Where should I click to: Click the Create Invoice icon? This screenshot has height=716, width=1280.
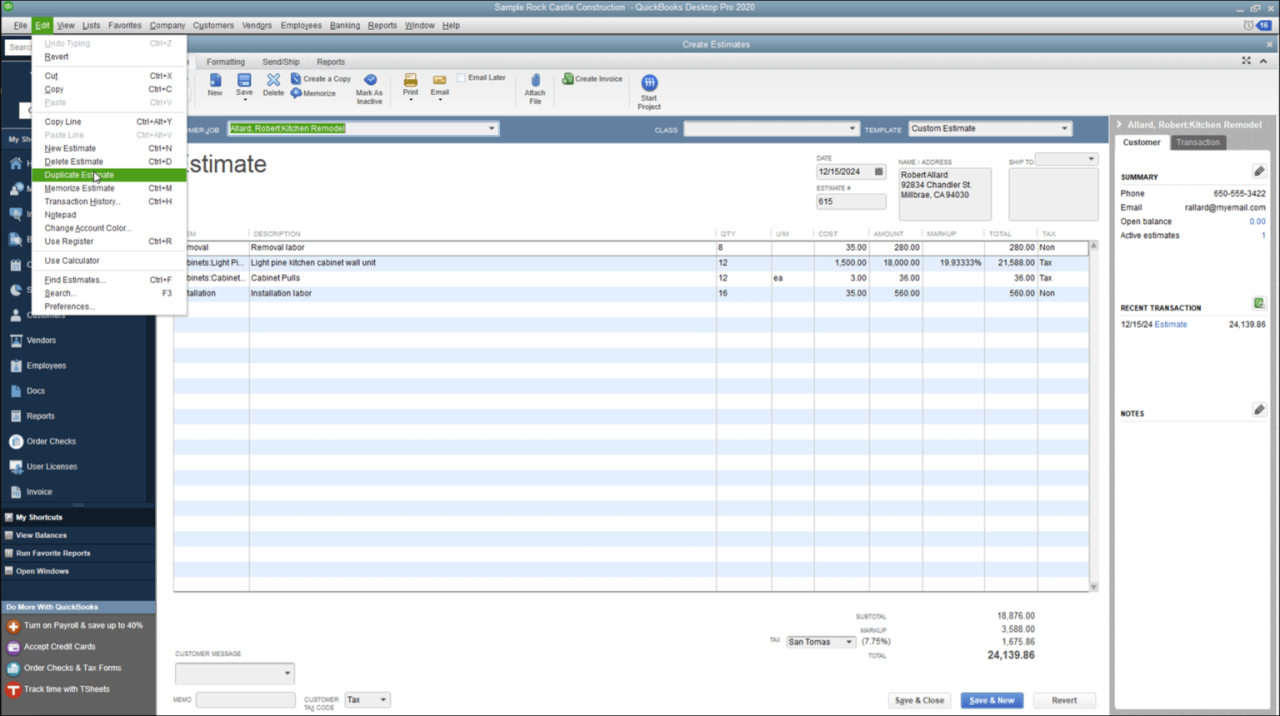pyautogui.click(x=592, y=78)
